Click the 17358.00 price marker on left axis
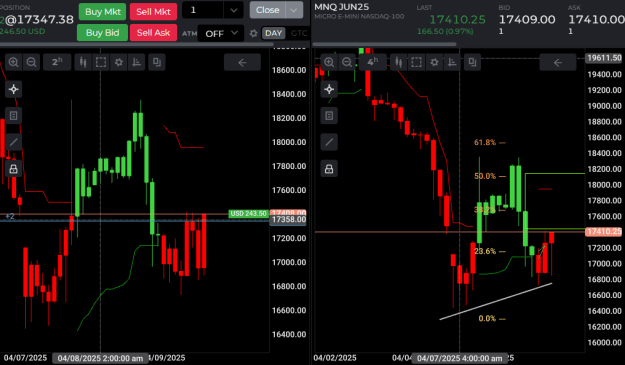The height and width of the screenshot is (365, 625). pyautogui.click(x=288, y=220)
